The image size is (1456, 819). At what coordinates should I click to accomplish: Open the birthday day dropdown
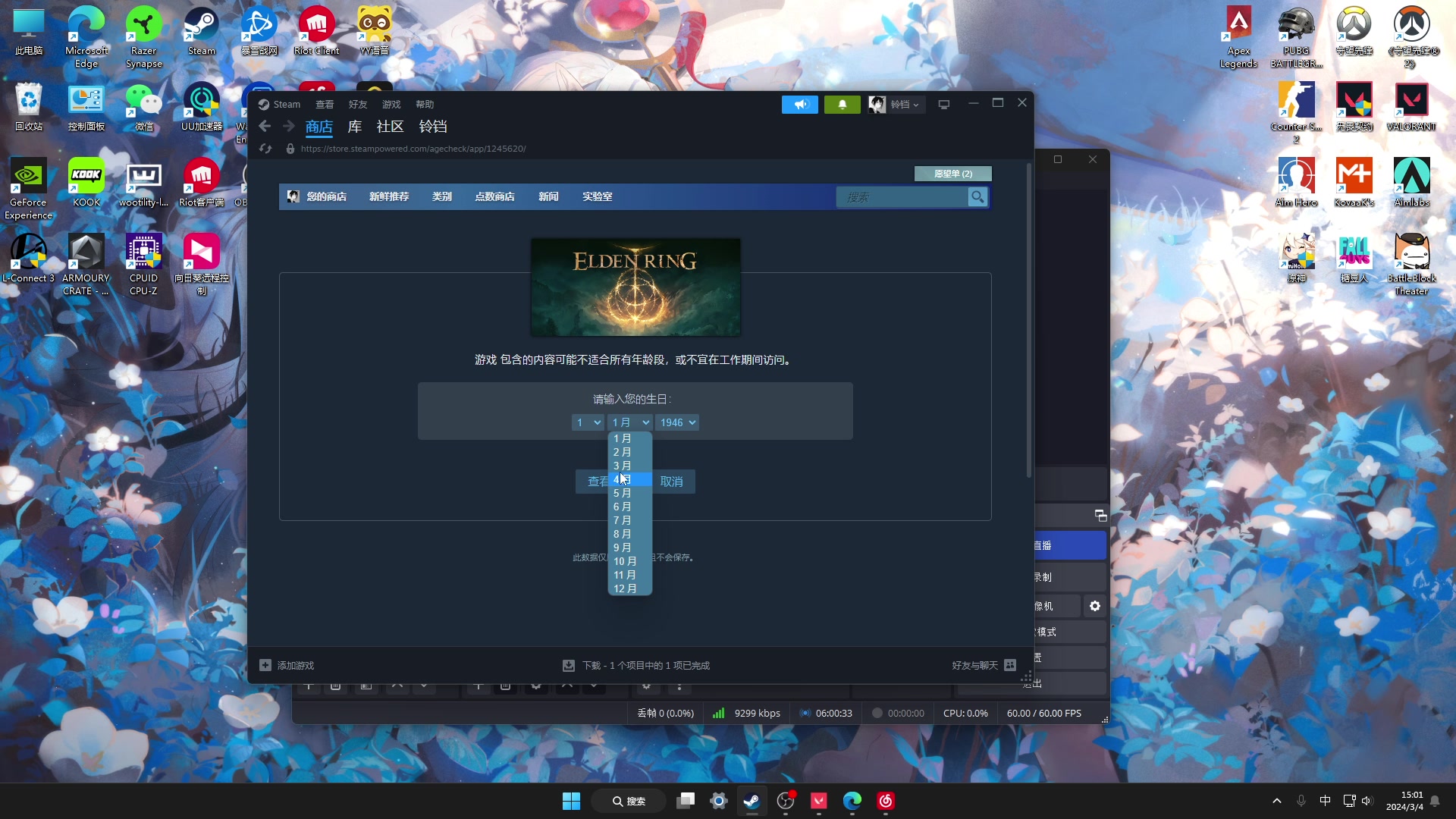coord(588,422)
